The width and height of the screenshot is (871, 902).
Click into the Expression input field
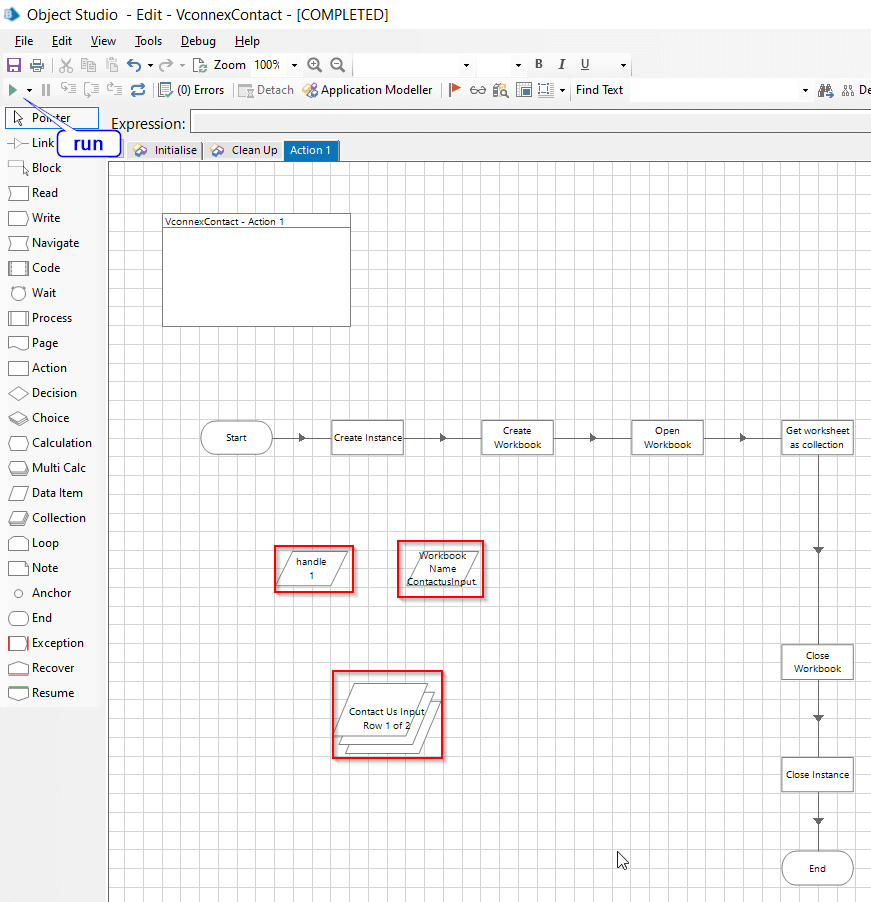point(530,123)
